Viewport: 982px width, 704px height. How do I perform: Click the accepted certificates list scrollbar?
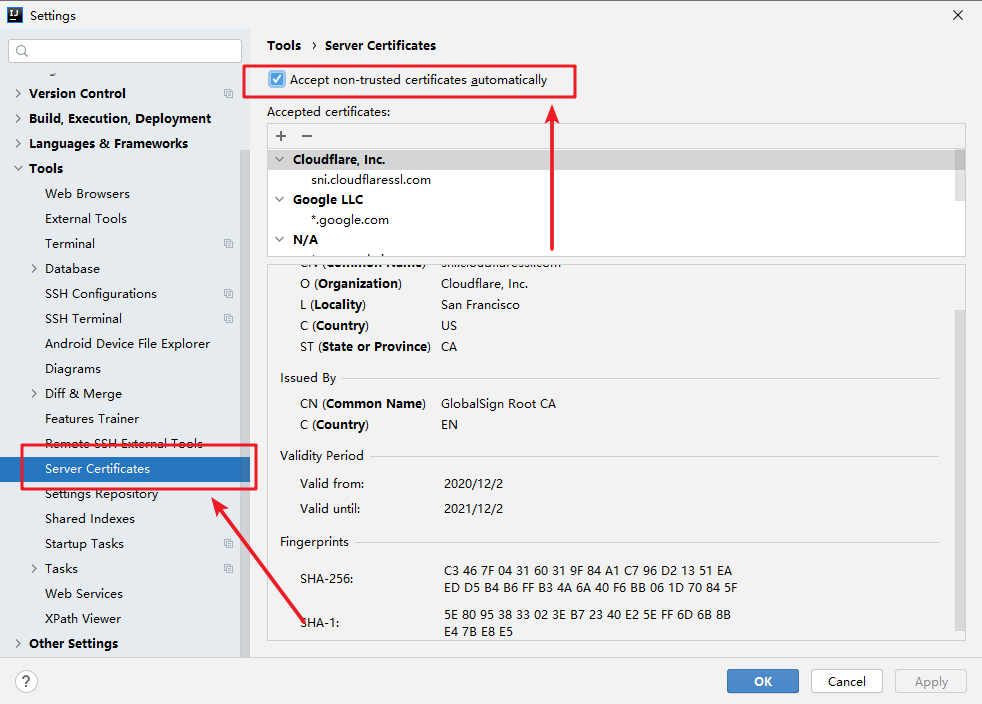[959, 175]
